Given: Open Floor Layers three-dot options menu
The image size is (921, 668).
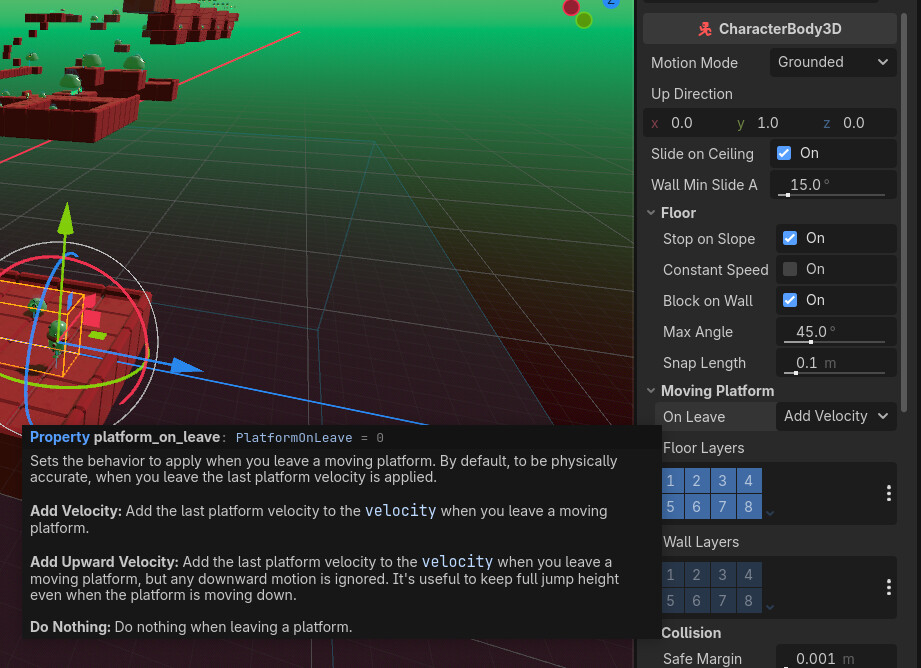Looking at the screenshot, I should (x=888, y=493).
